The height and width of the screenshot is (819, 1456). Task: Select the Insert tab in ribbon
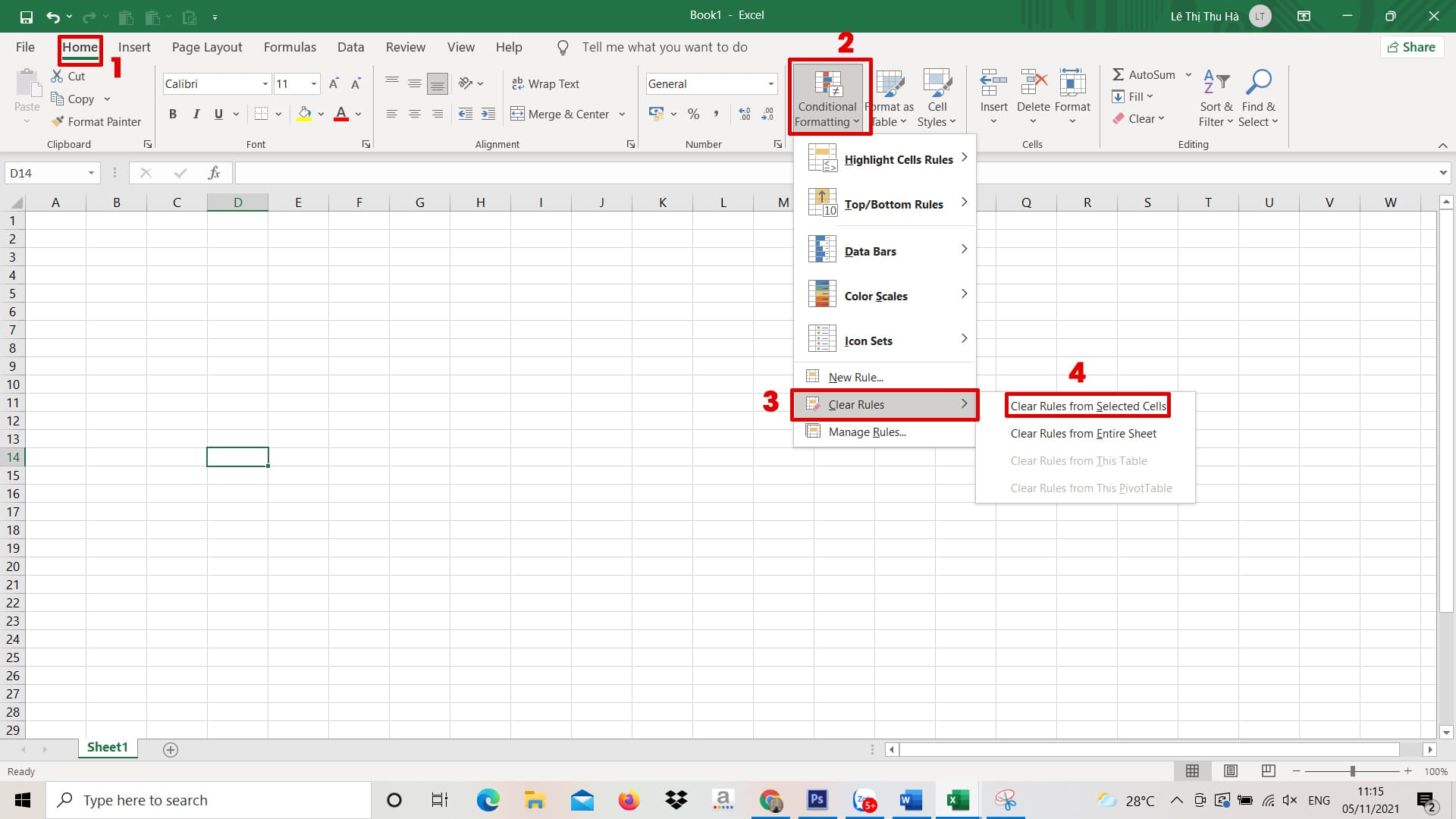[x=135, y=47]
